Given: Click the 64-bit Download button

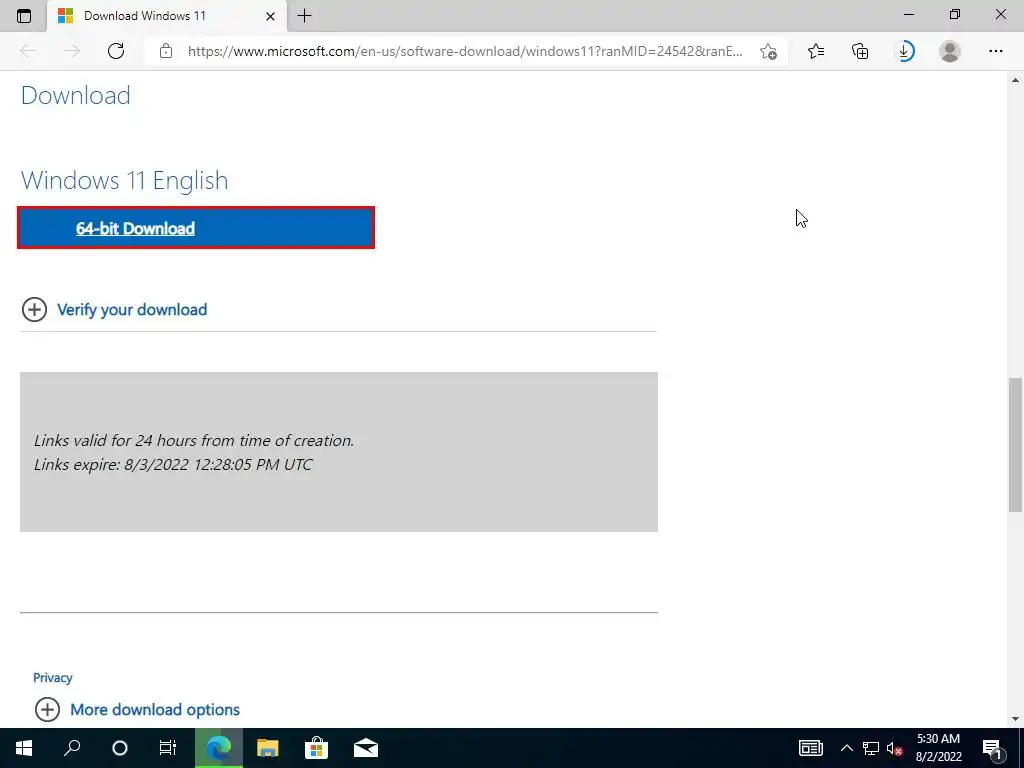Looking at the screenshot, I should click(196, 228).
